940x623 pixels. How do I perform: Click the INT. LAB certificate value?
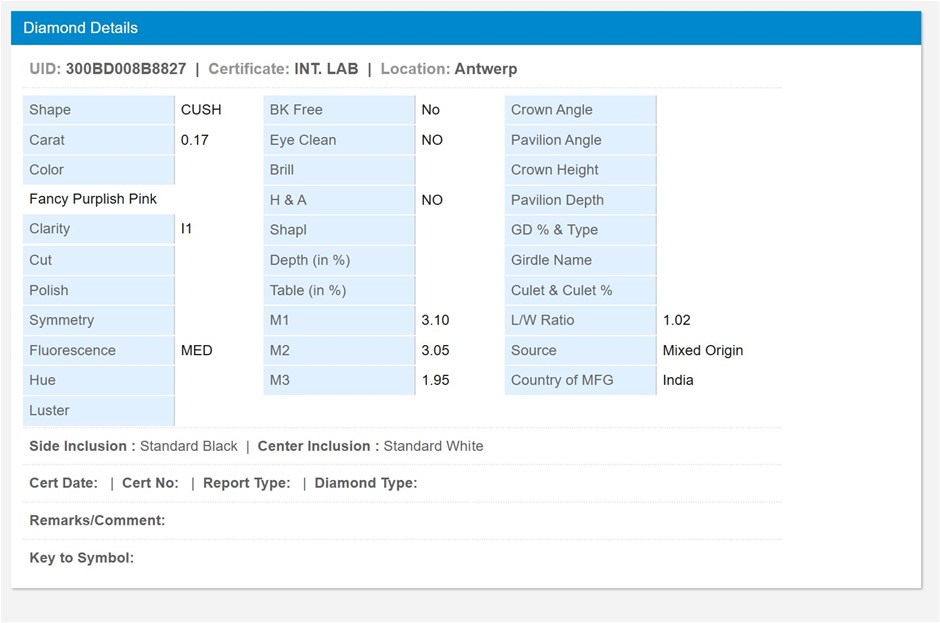[326, 69]
